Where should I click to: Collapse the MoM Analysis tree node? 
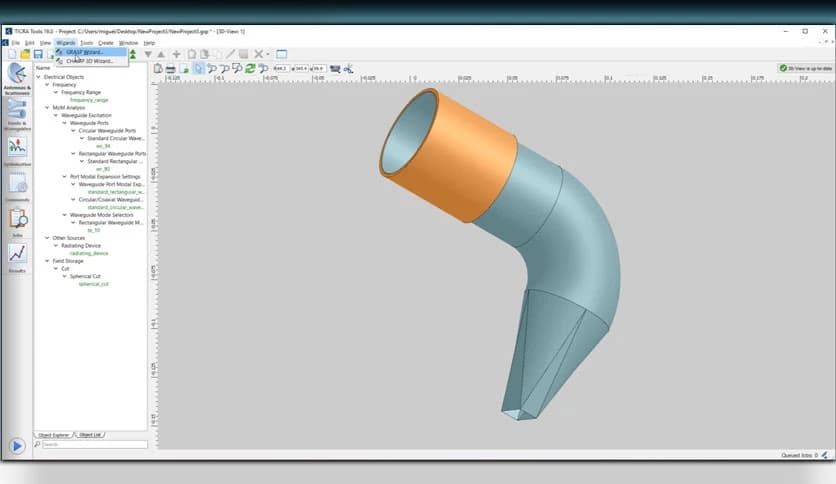tap(47, 108)
